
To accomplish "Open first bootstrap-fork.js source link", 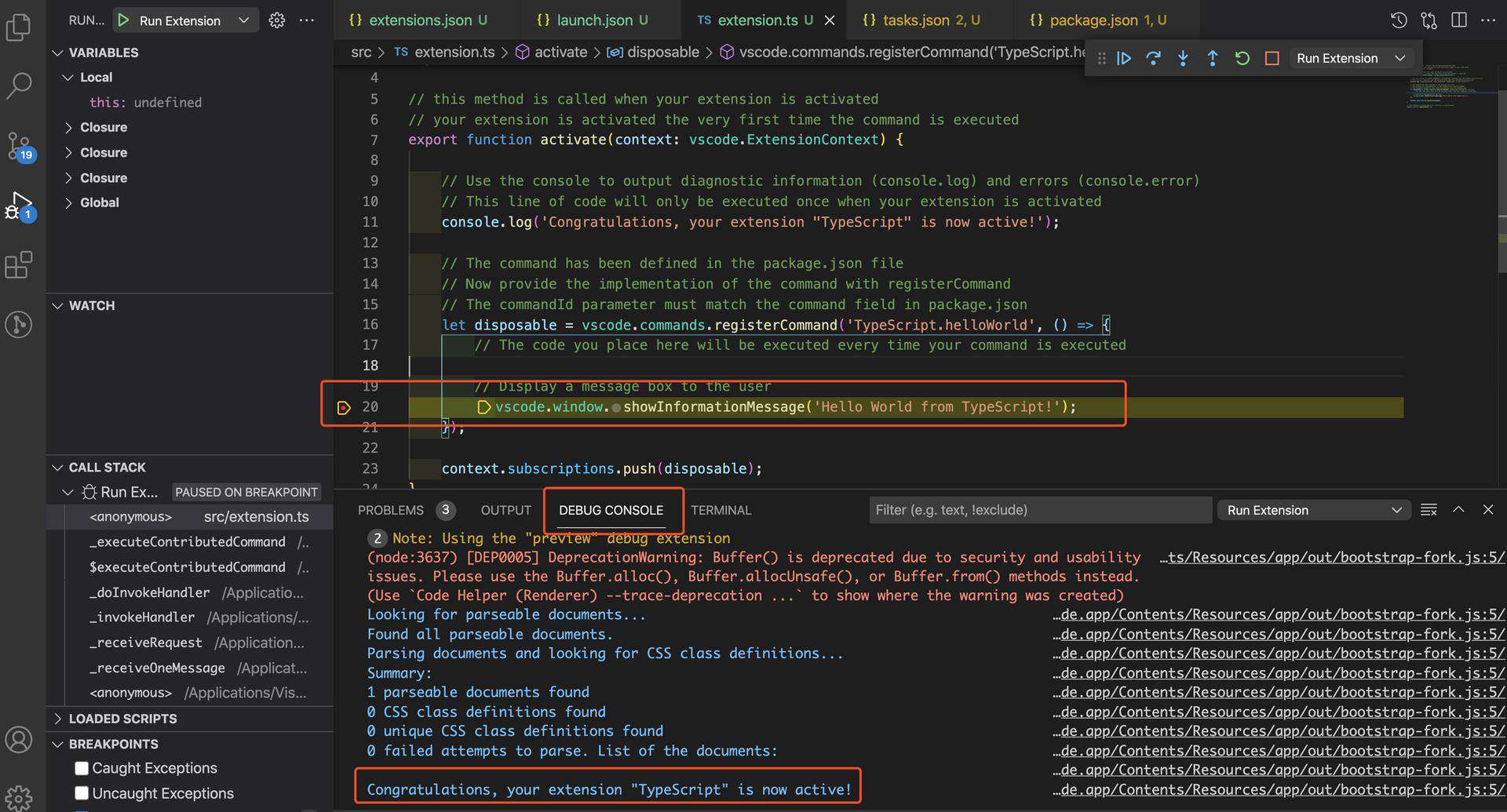I will point(1332,557).
